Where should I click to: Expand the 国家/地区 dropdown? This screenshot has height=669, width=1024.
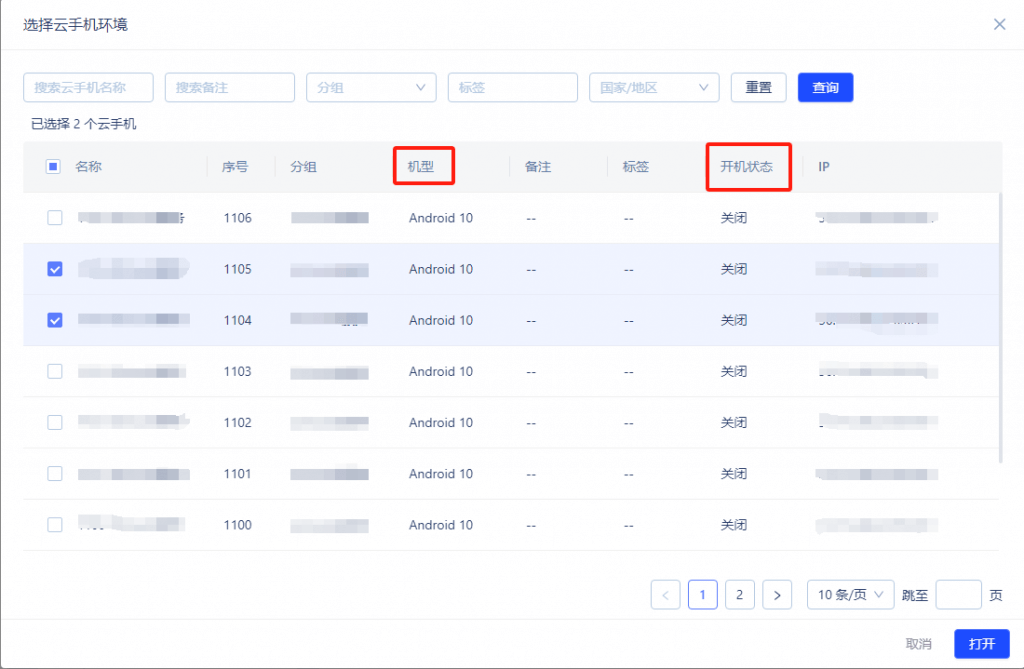click(654, 87)
